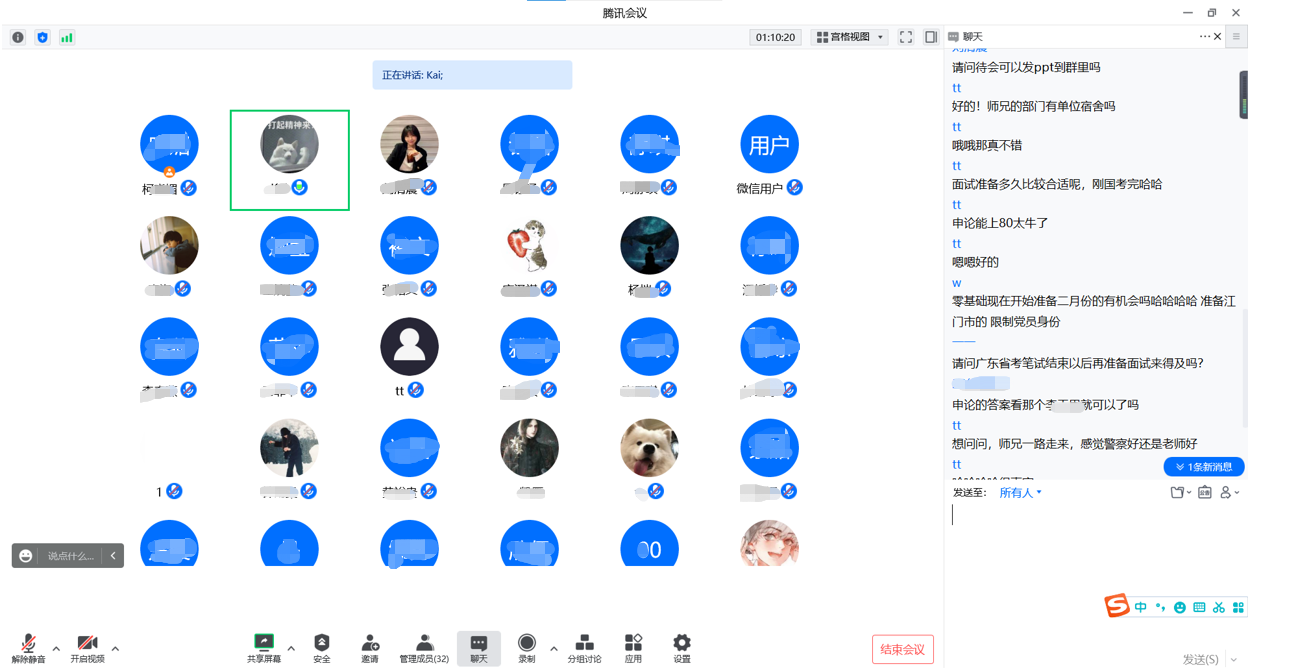Collapse the 说点什么 bar with arrow
Screen dimensions: 1289x668
pyautogui.click(x=113, y=555)
